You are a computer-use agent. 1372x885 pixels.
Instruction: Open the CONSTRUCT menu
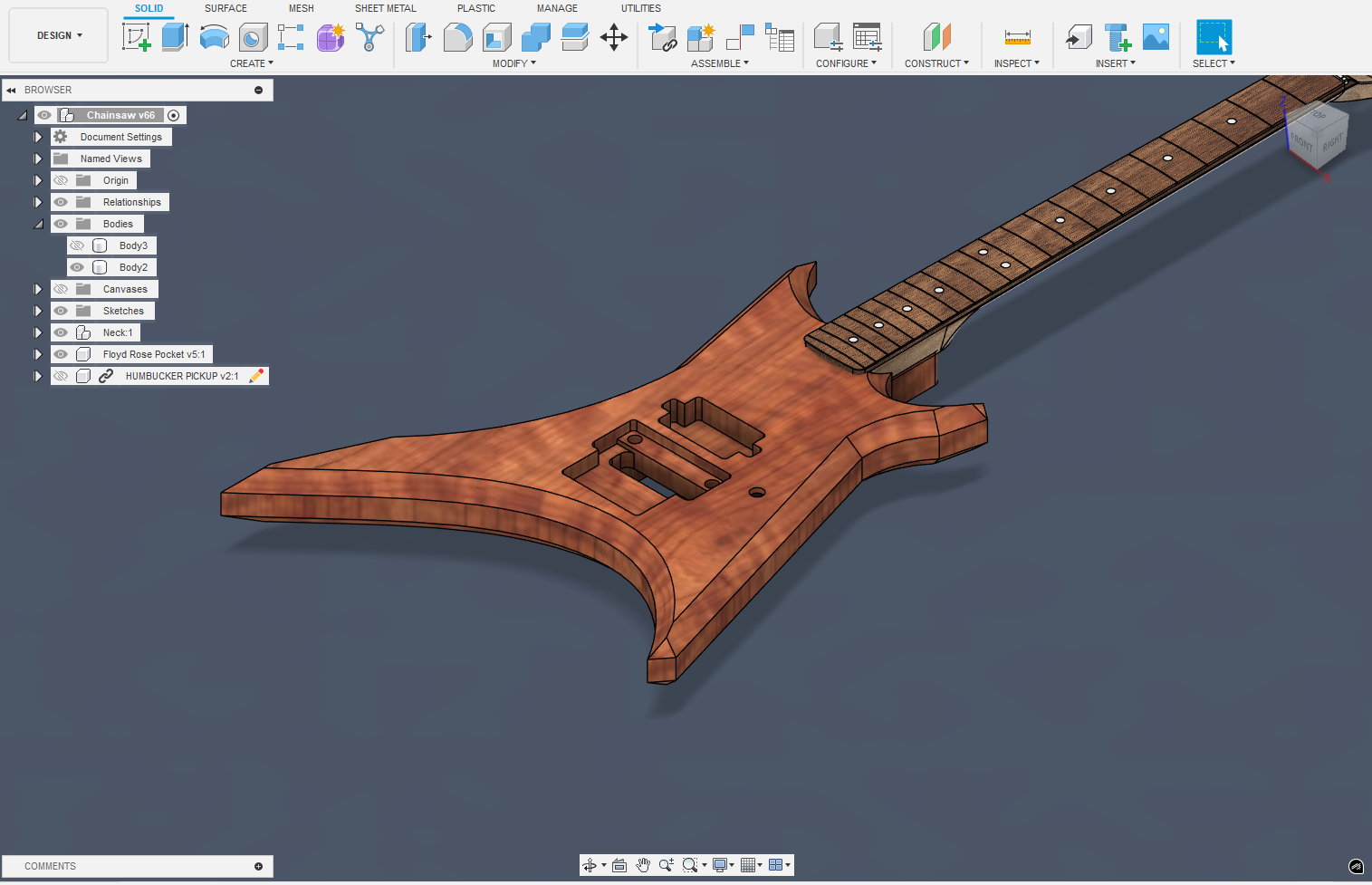935,63
